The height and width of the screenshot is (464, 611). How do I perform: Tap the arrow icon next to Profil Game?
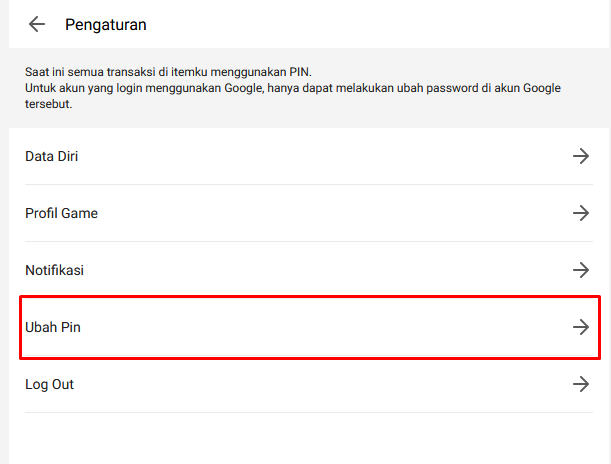(581, 213)
